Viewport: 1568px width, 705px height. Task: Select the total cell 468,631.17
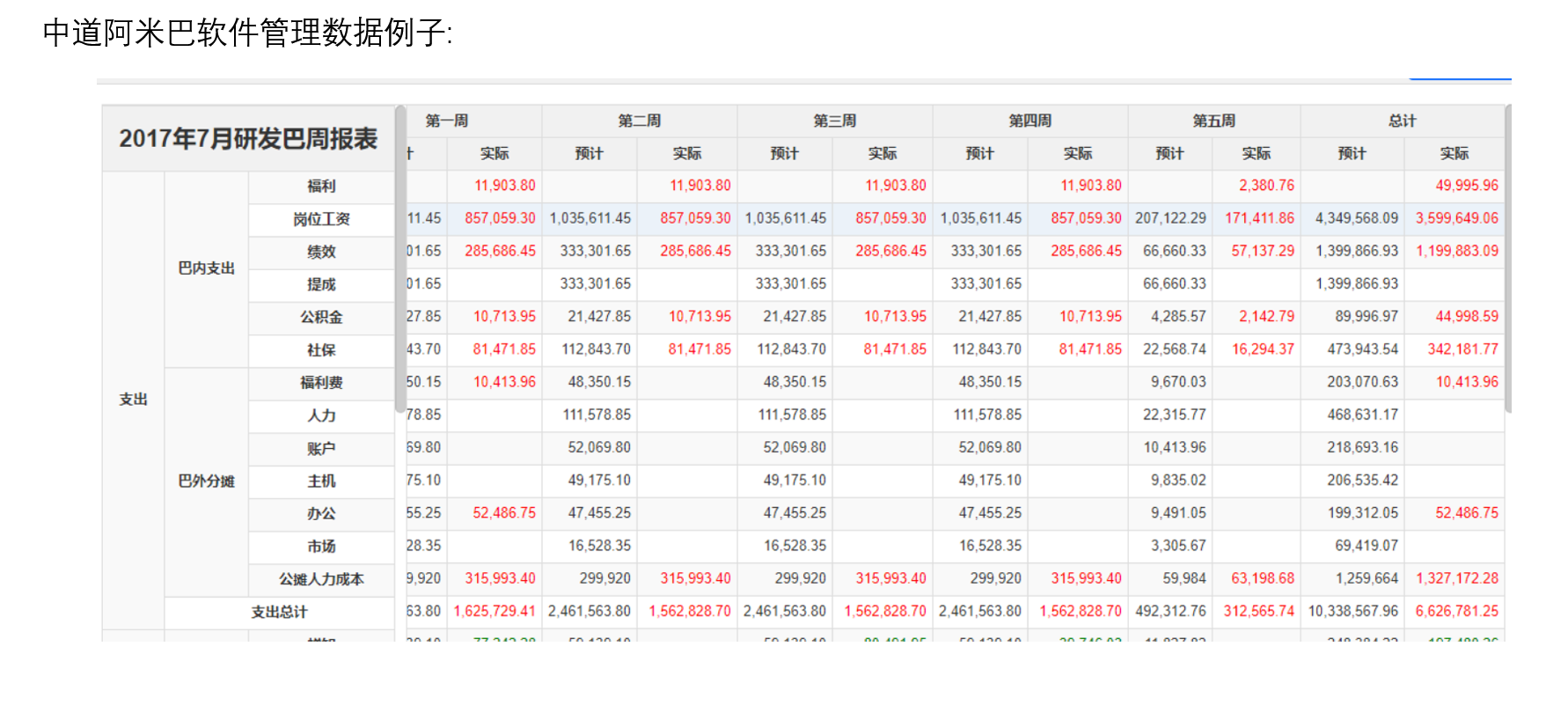click(1352, 415)
